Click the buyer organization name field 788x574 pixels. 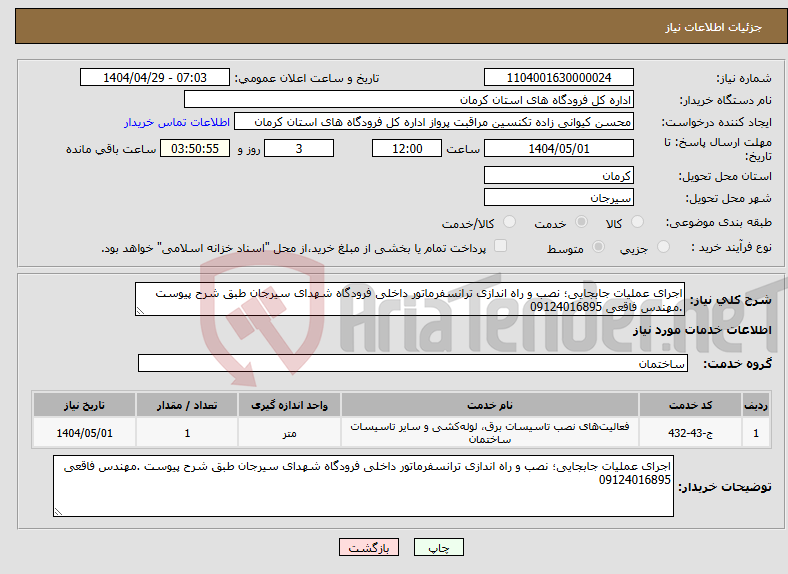pyautogui.click(x=409, y=100)
